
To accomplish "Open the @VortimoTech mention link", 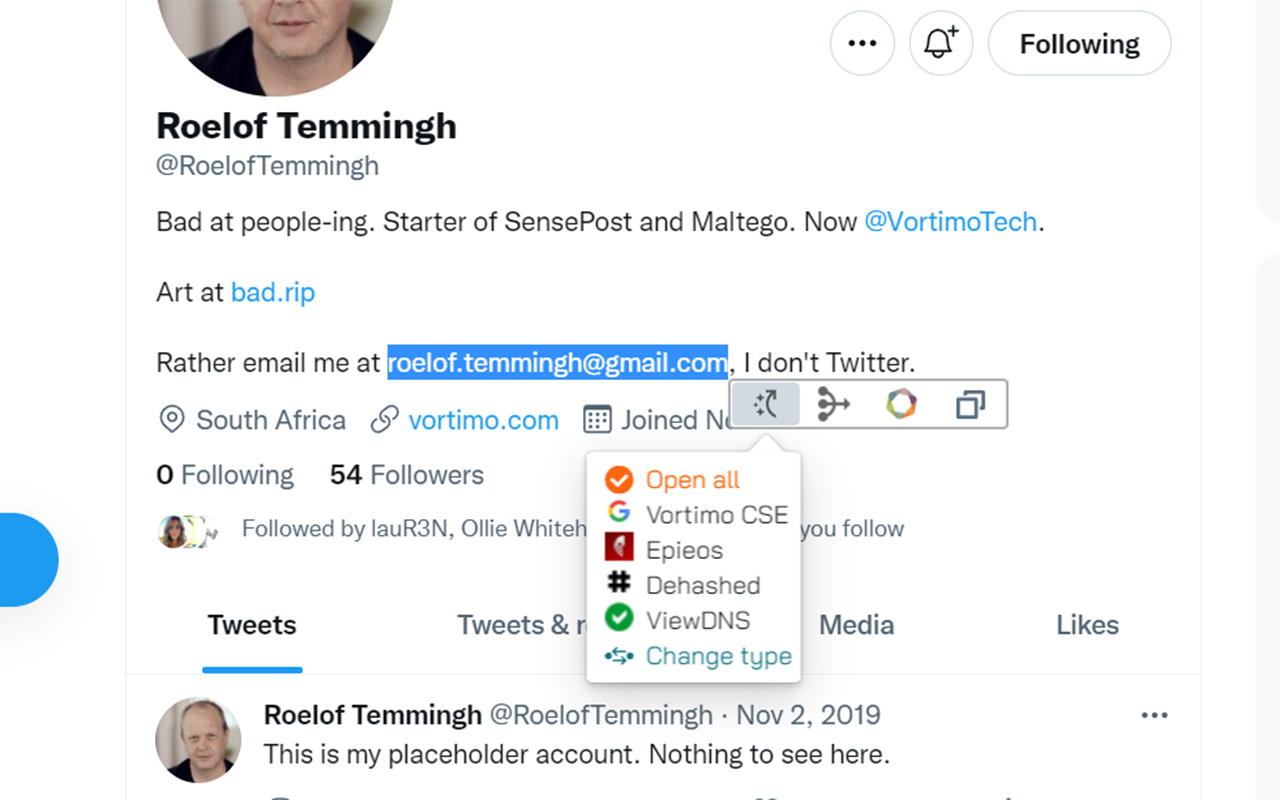I will click(950, 221).
